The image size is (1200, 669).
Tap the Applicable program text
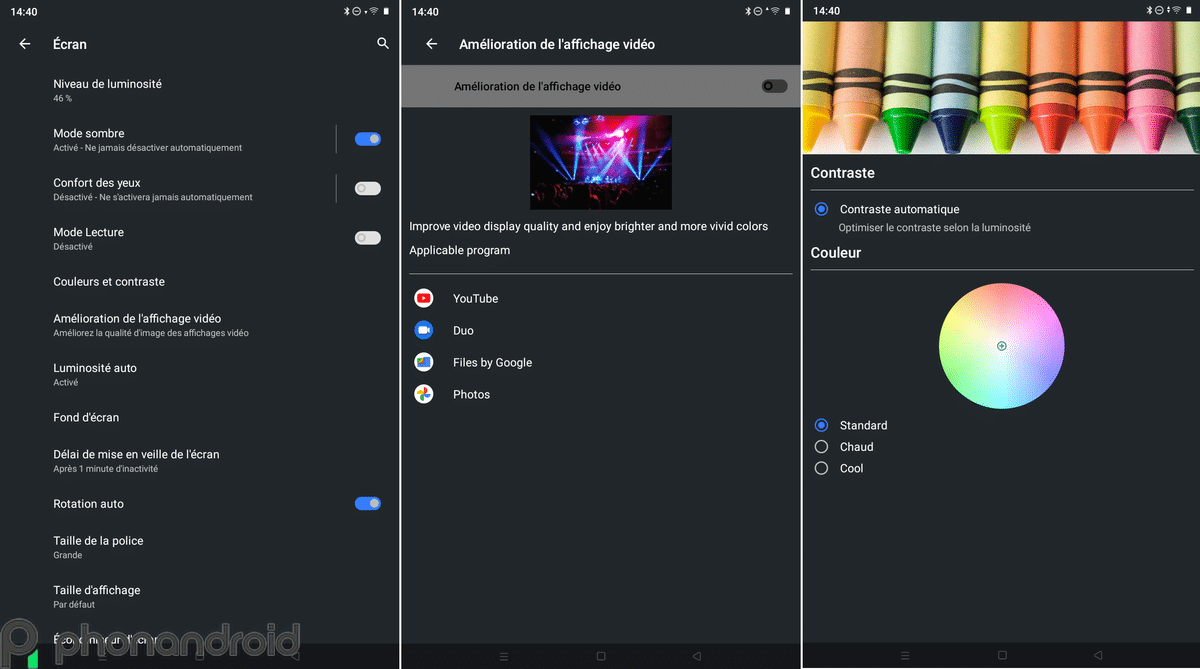[x=459, y=251]
